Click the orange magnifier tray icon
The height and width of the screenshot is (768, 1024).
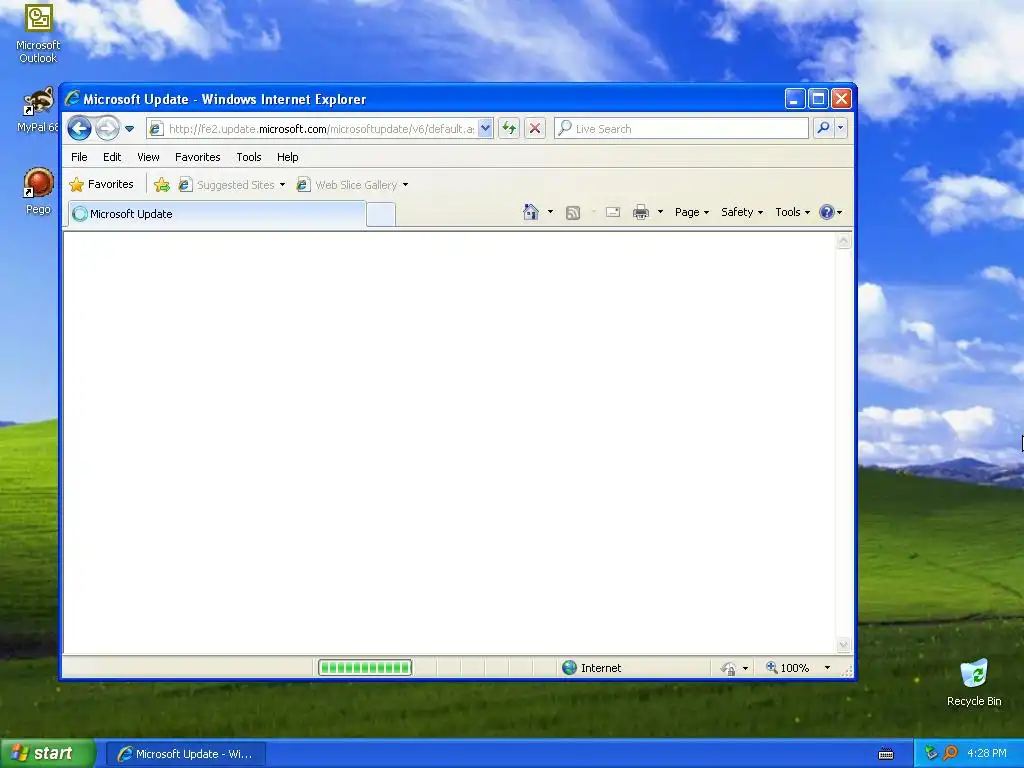coord(950,753)
